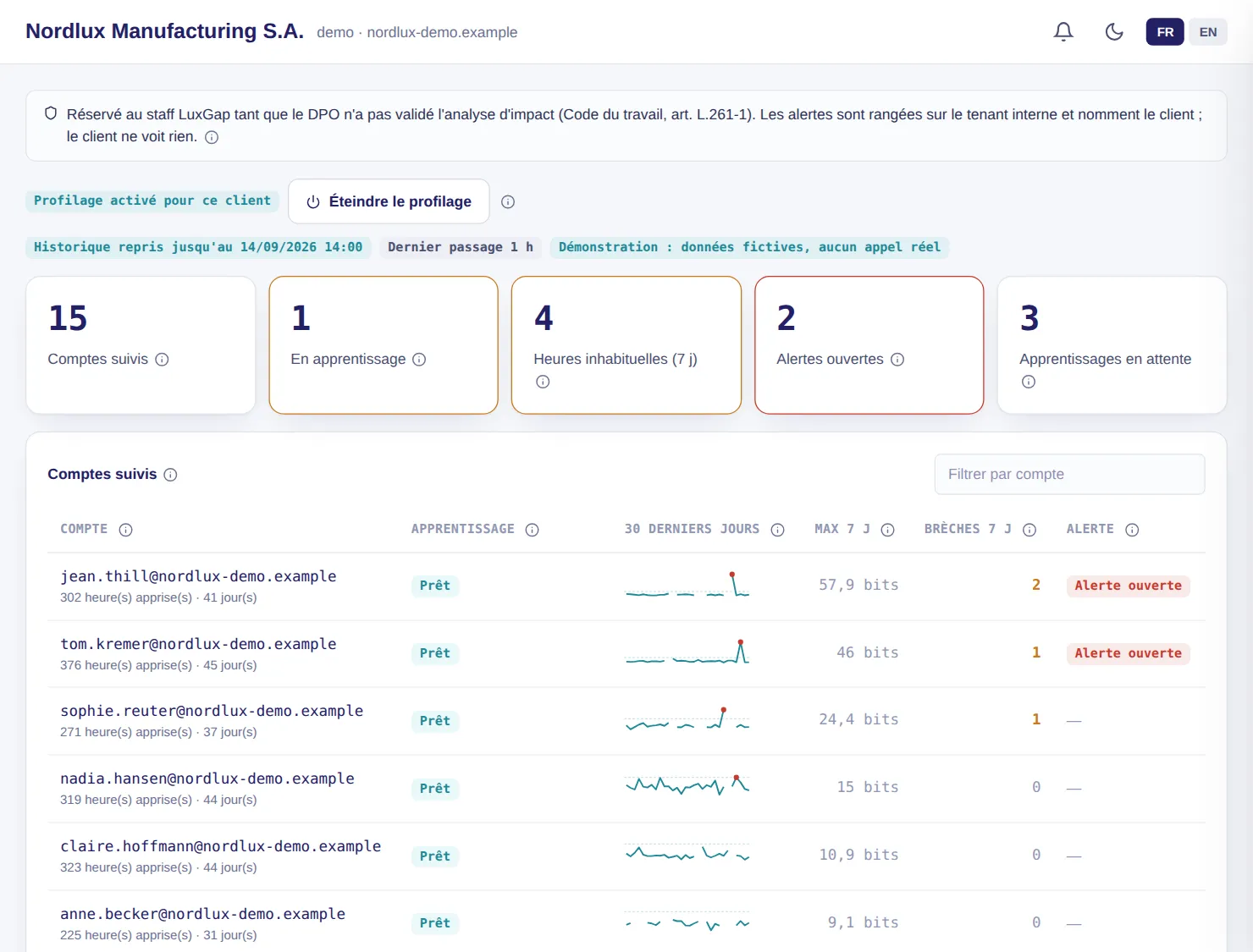The image size is (1253, 952).
Task: Click the 'Dernier passage 1 h' tag
Action: point(461,247)
